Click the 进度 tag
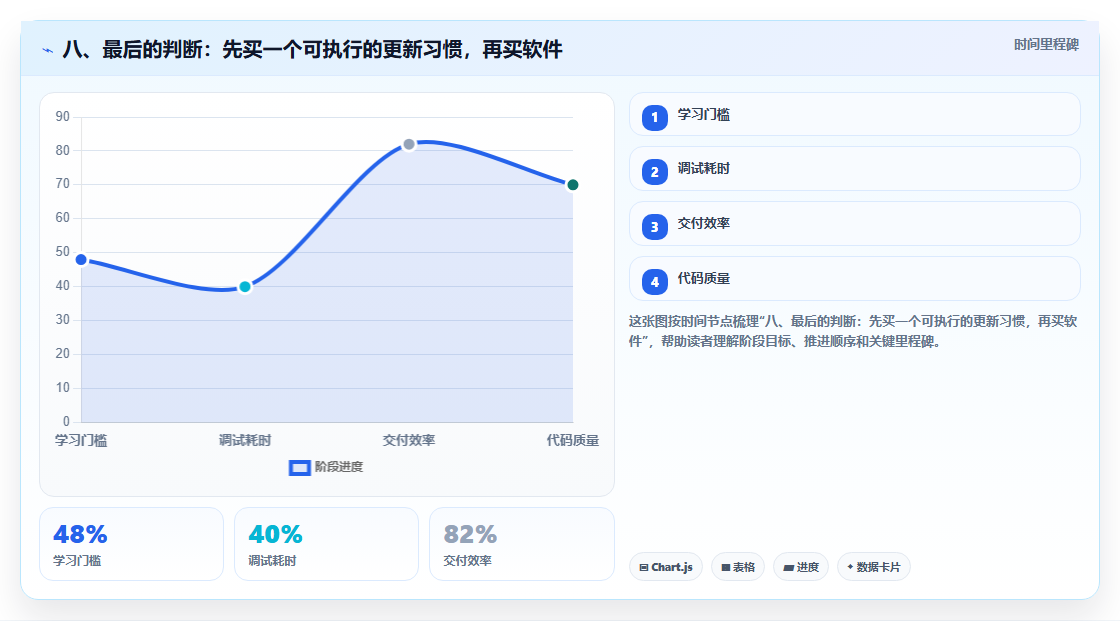This screenshot has width=1120, height=621. click(801, 567)
